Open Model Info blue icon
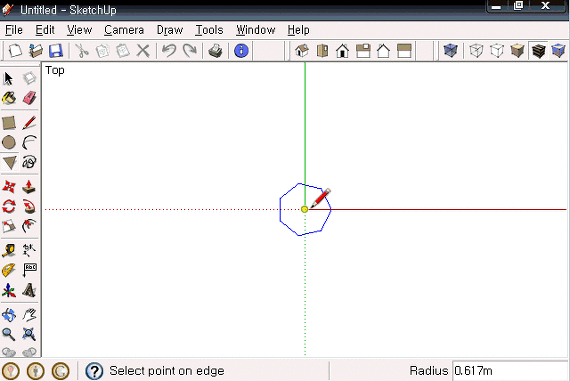The width and height of the screenshot is (570, 381). pyautogui.click(x=241, y=51)
